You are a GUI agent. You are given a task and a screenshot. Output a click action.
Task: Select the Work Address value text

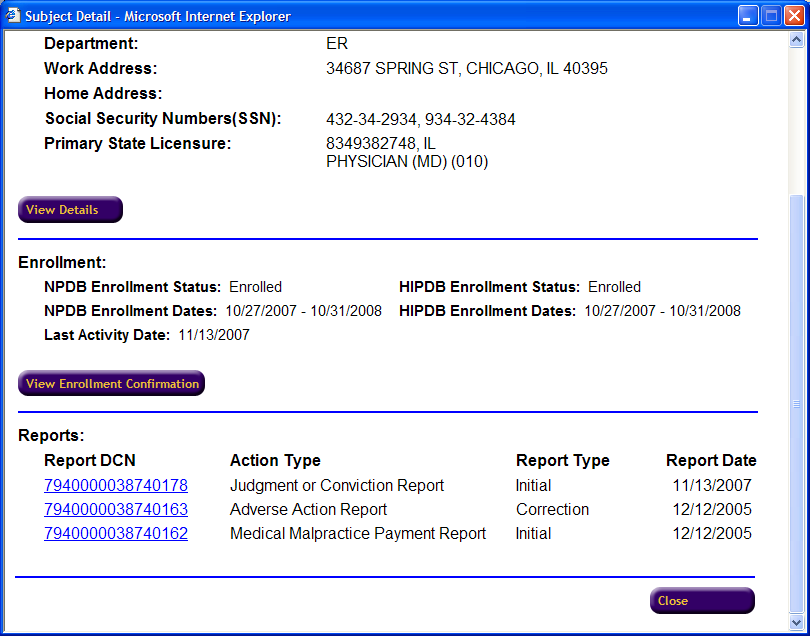point(467,68)
